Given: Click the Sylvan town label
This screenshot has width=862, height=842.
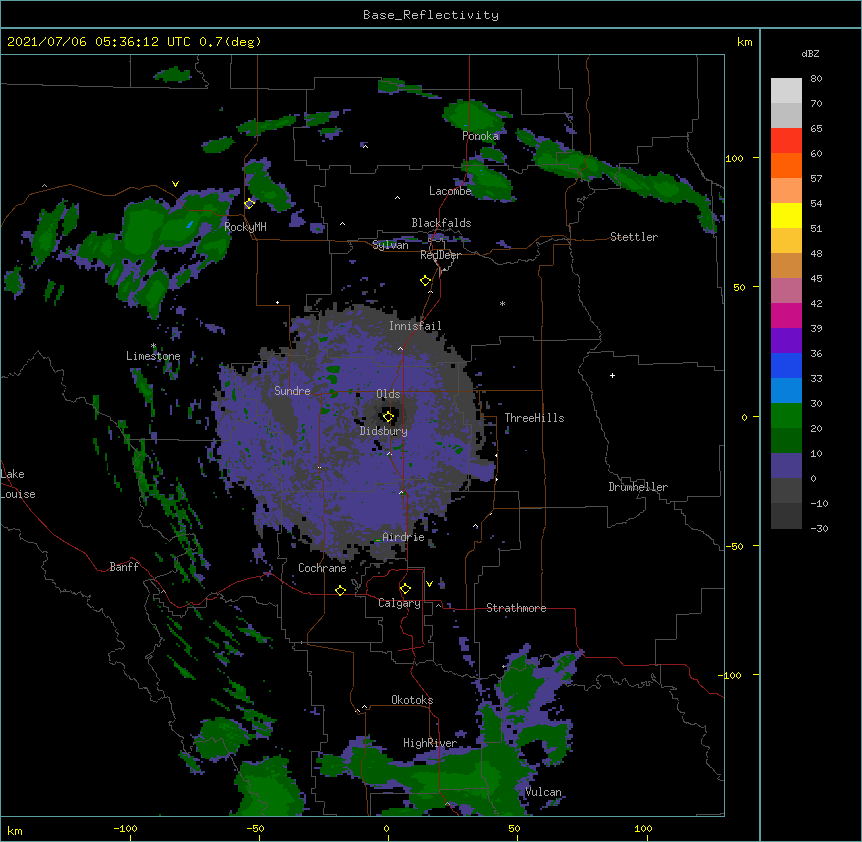Looking at the screenshot, I should pos(390,245).
